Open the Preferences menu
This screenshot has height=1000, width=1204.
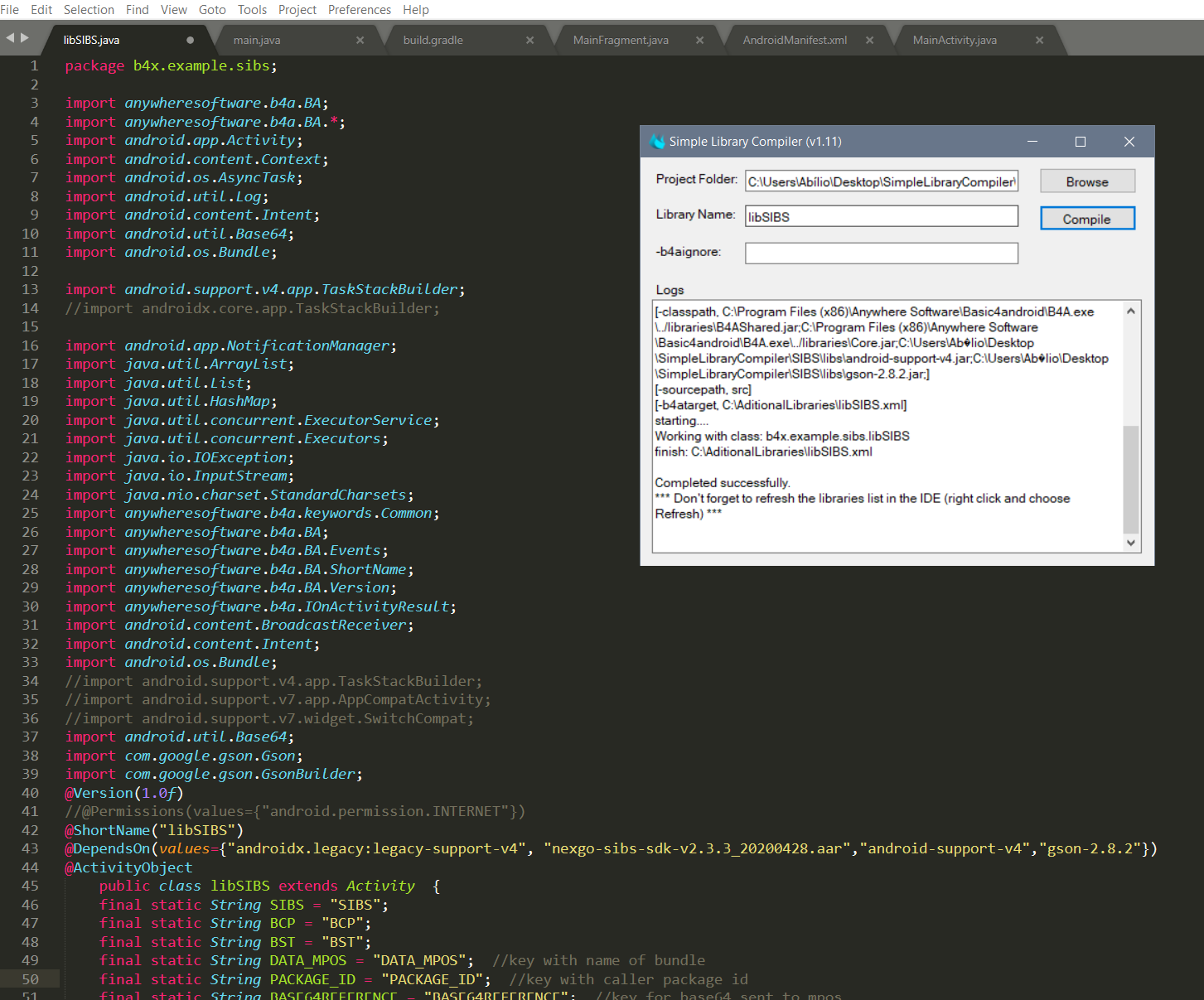pos(359,10)
